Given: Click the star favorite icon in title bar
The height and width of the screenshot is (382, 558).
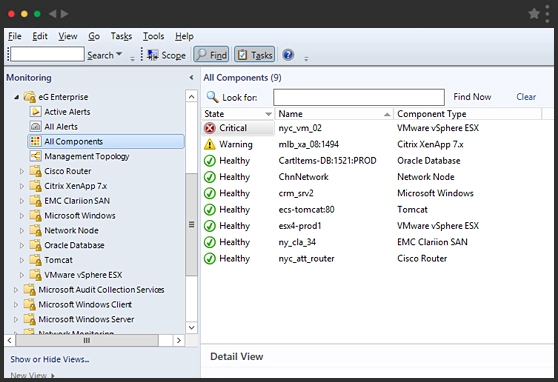Looking at the screenshot, I should [x=534, y=14].
